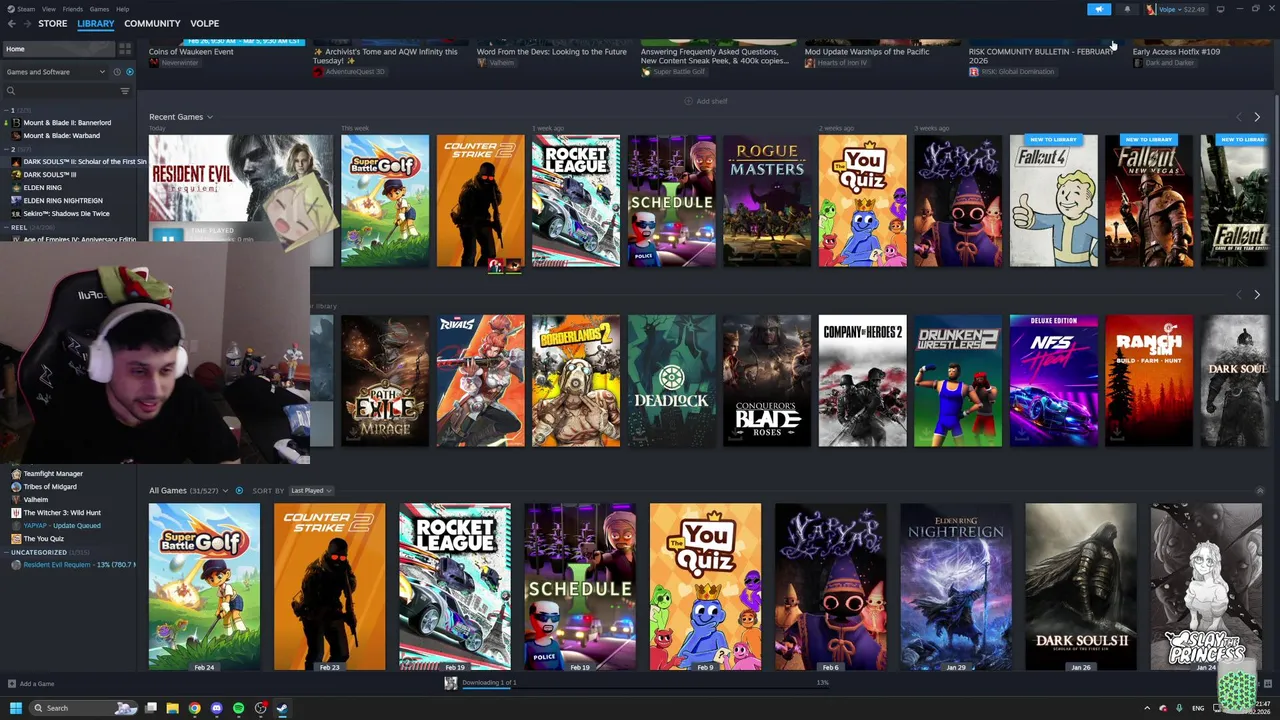Open Fallout 4 cover in Recent Games
The width and height of the screenshot is (1280, 720).
click(1053, 201)
